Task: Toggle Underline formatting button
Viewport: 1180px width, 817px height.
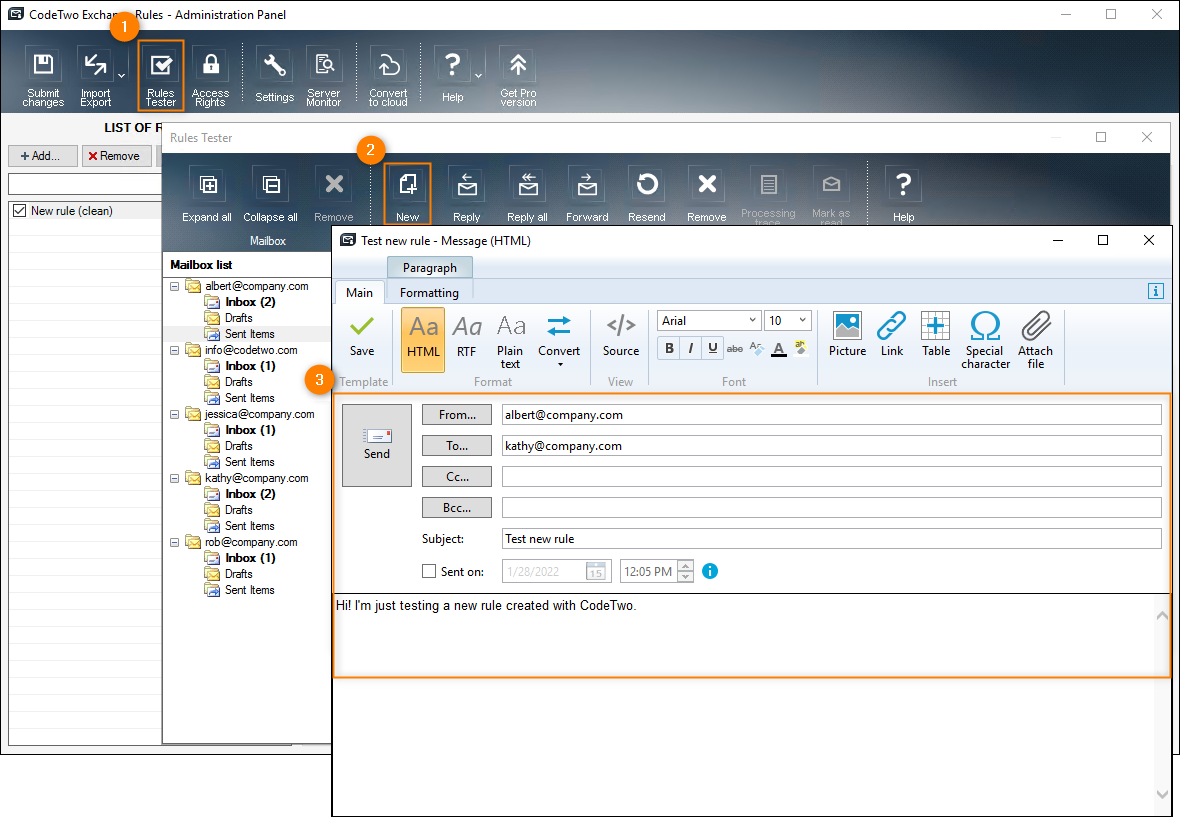Action: point(713,348)
